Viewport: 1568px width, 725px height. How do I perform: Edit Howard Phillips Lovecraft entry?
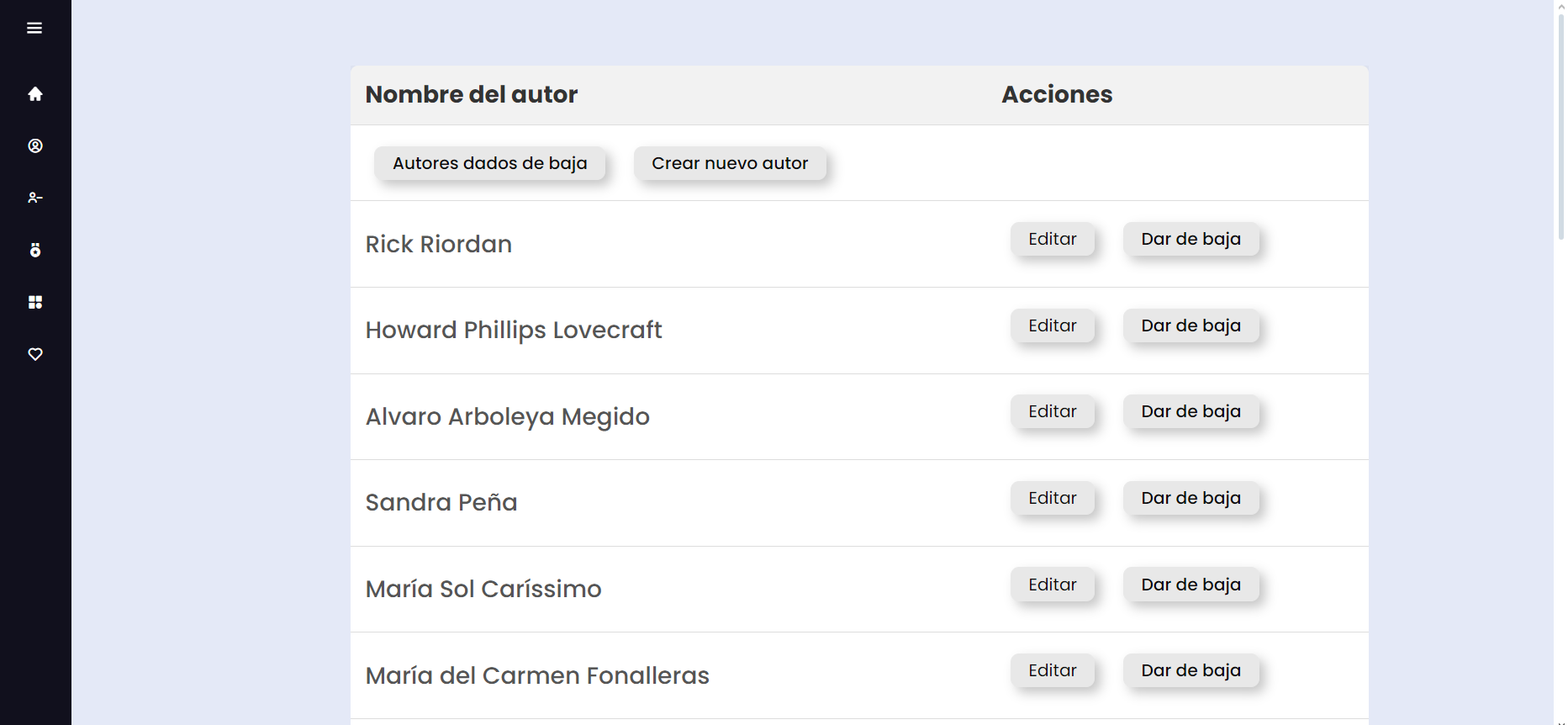1052,326
